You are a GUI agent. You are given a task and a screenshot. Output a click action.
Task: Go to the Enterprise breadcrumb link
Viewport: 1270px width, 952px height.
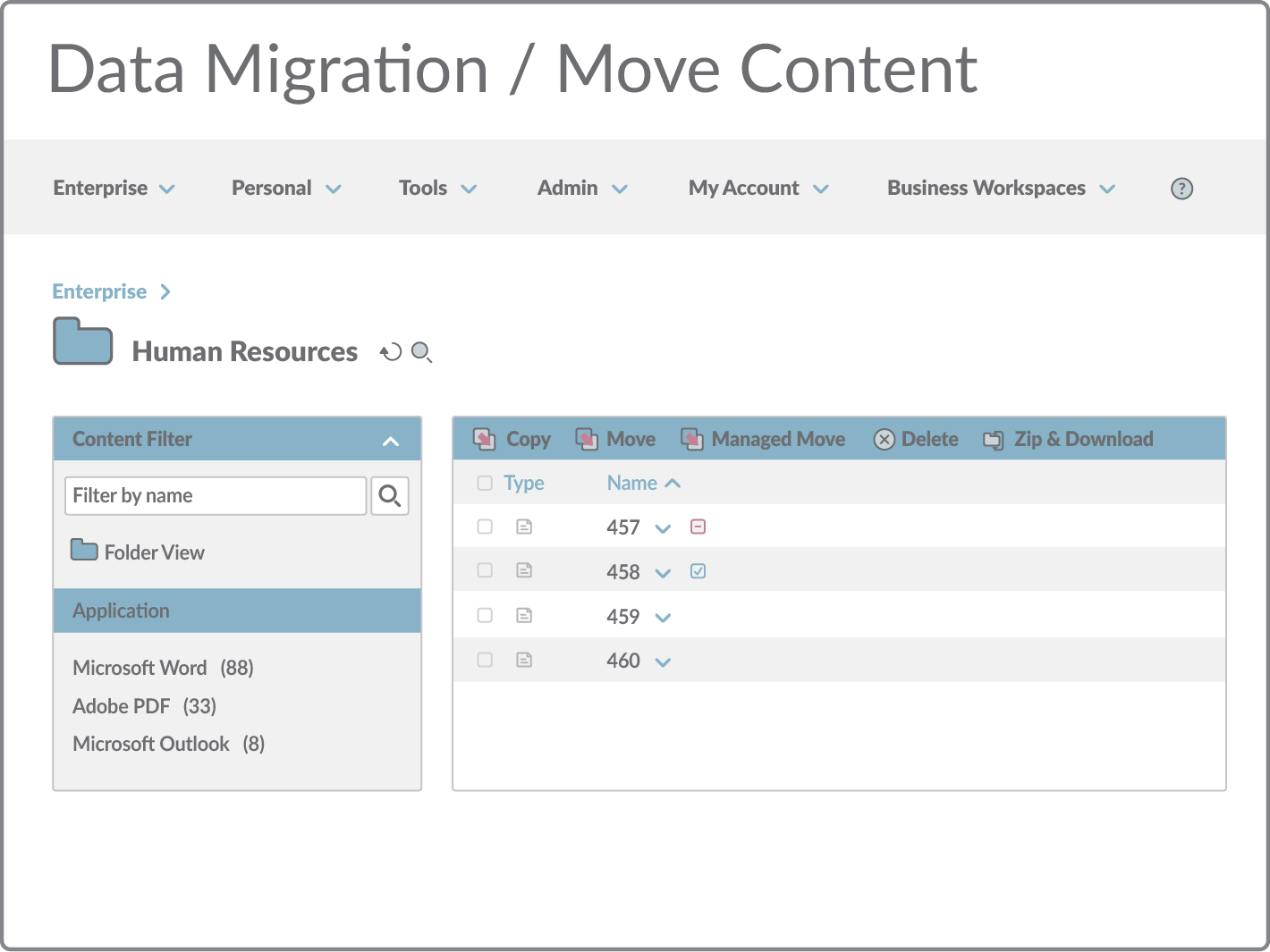[x=99, y=292]
